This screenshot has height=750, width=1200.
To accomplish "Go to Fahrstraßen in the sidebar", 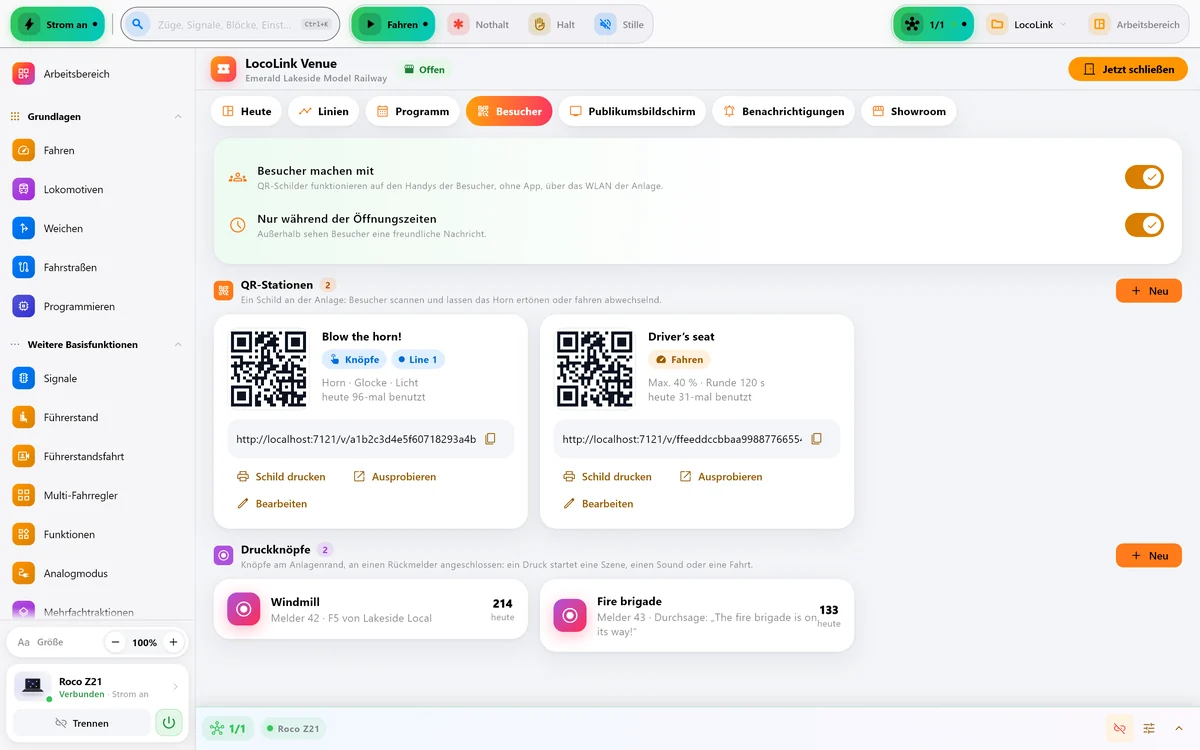I will point(97,268).
